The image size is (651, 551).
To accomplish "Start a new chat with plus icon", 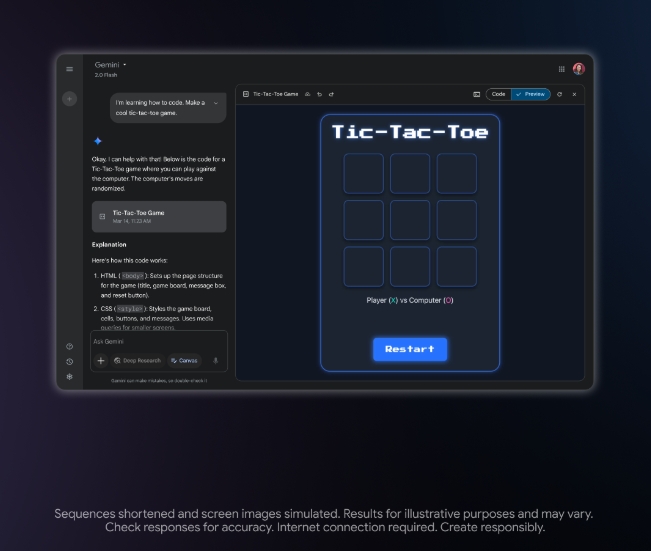I will pyautogui.click(x=69, y=99).
